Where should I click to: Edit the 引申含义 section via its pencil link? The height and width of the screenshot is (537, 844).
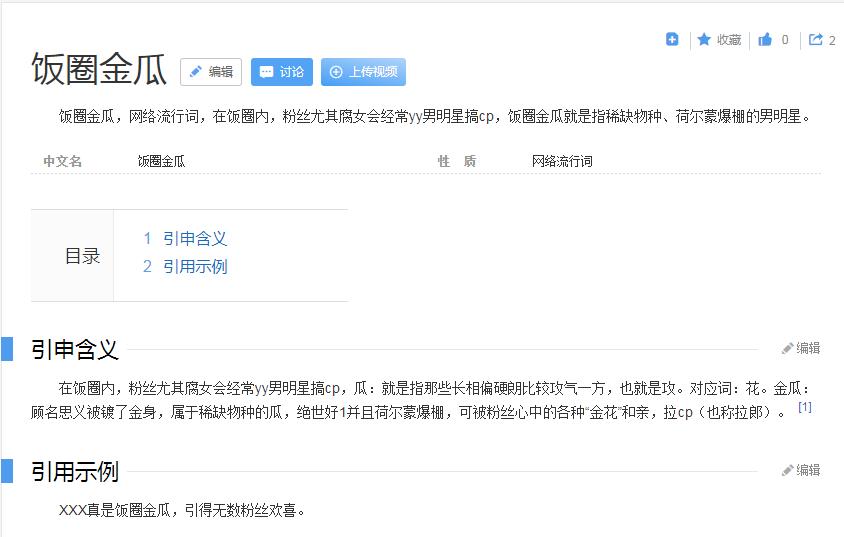pos(801,348)
